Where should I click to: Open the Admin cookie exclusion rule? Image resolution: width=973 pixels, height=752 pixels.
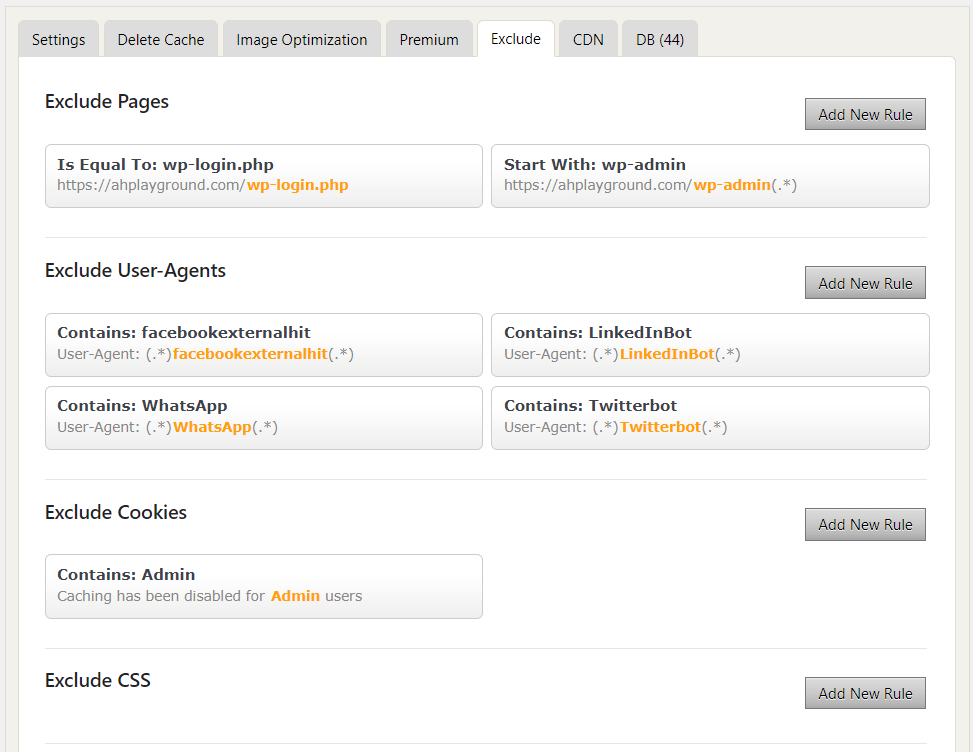pos(263,586)
